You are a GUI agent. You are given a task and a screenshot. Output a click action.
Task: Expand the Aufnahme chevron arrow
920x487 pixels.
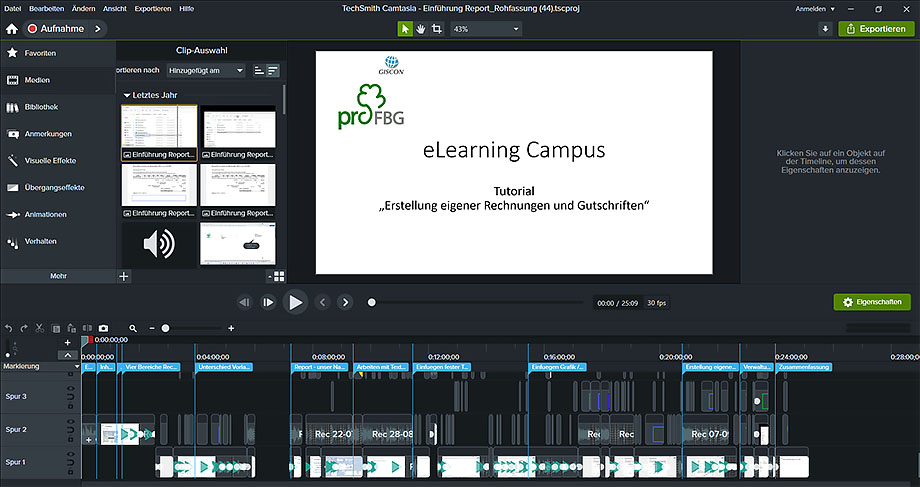click(x=97, y=29)
